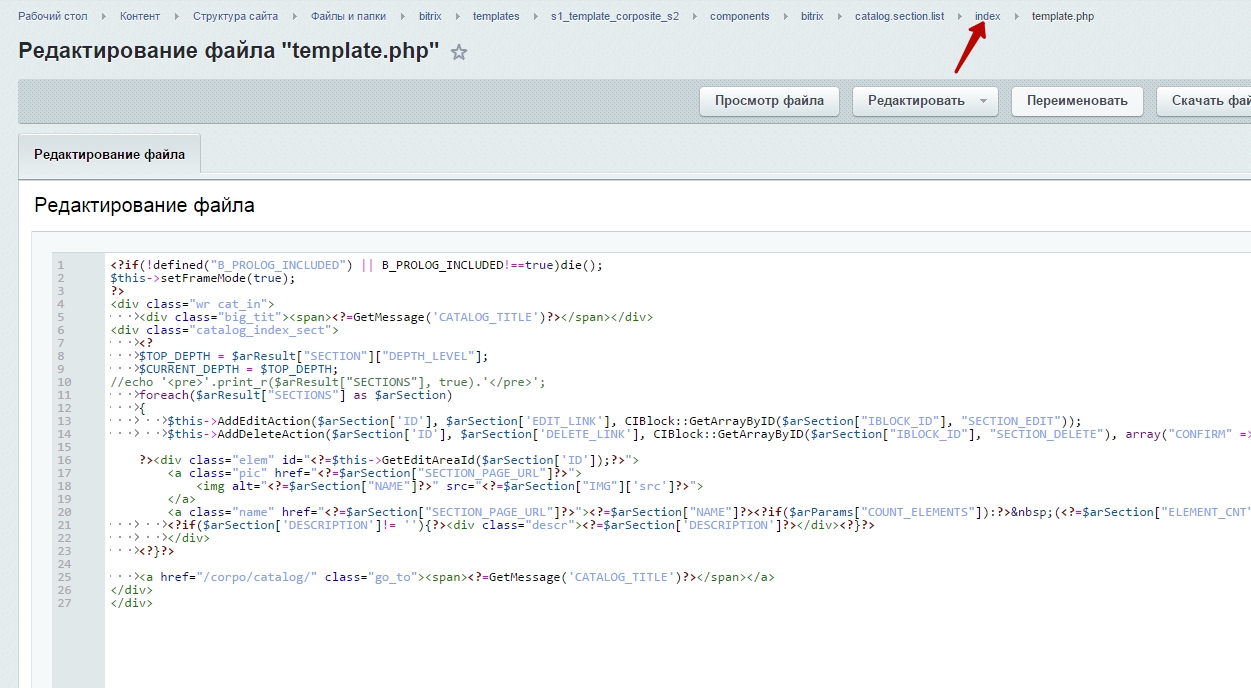This screenshot has height=688, width=1251.
Task: Select the Редактирование файла tab
Action: (109, 155)
